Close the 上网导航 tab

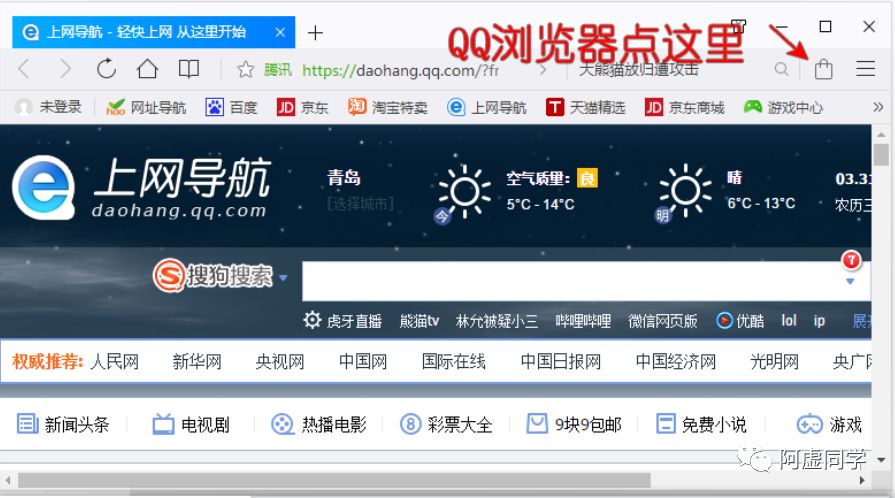point(280,32)
